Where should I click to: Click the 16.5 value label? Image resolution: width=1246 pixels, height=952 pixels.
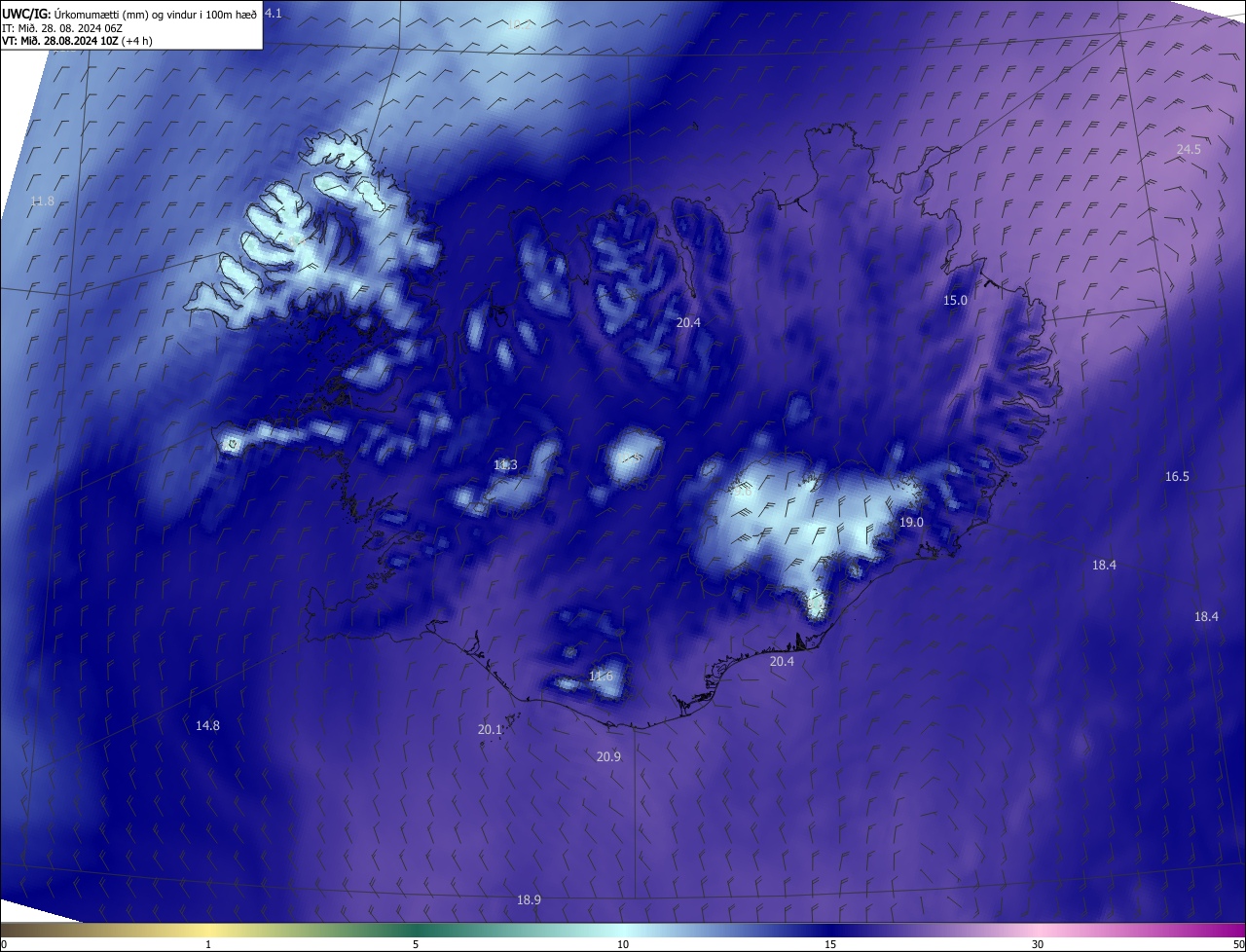(x=1177, y=476)
